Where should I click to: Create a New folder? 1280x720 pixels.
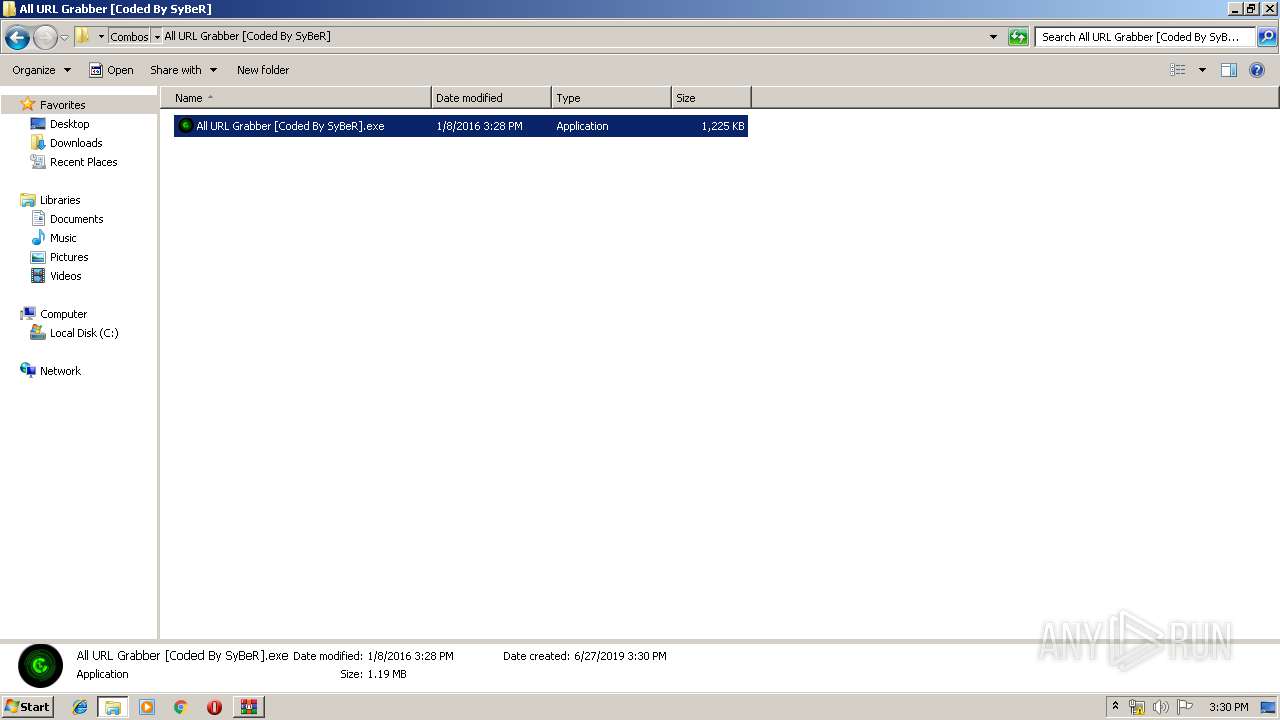pyautogui.click(x=263, y=70)
